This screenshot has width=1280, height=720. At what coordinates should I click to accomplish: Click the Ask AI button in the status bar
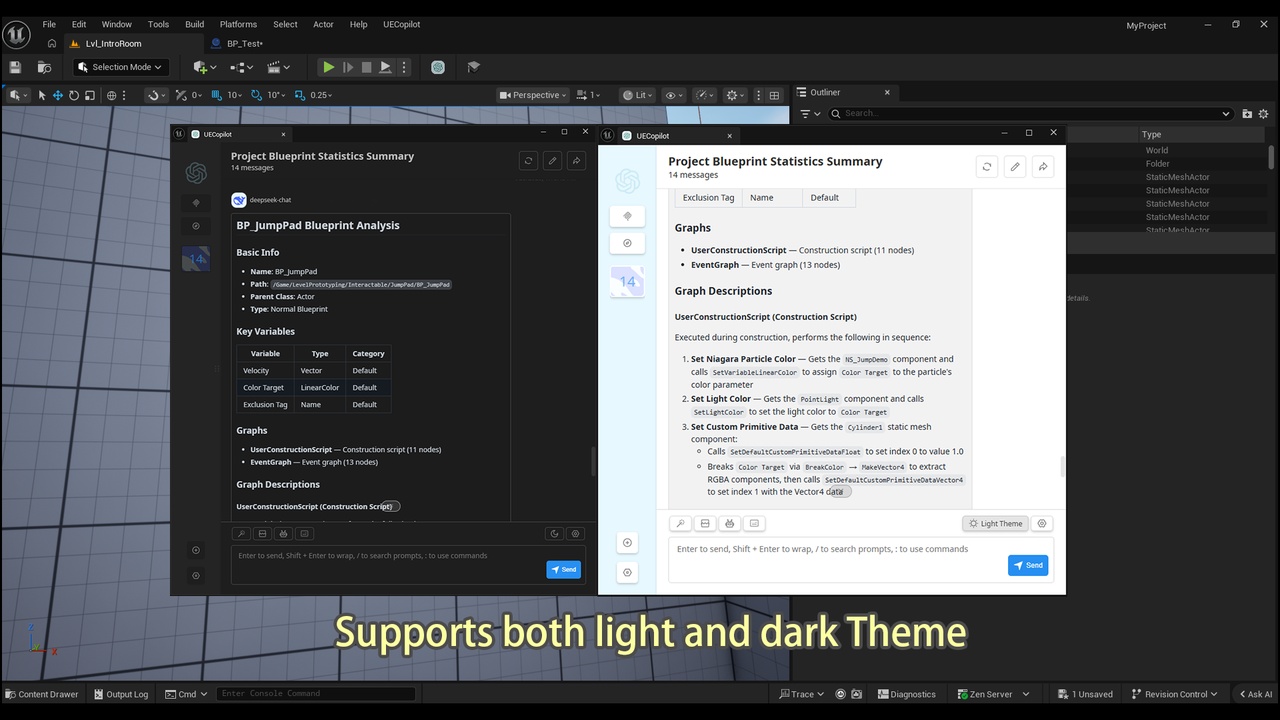click(1256, 694)
